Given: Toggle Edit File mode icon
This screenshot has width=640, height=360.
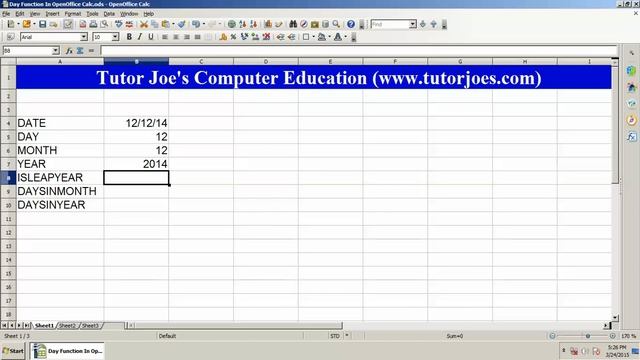Looking at the screenshot, I should [x=68, y=24].
